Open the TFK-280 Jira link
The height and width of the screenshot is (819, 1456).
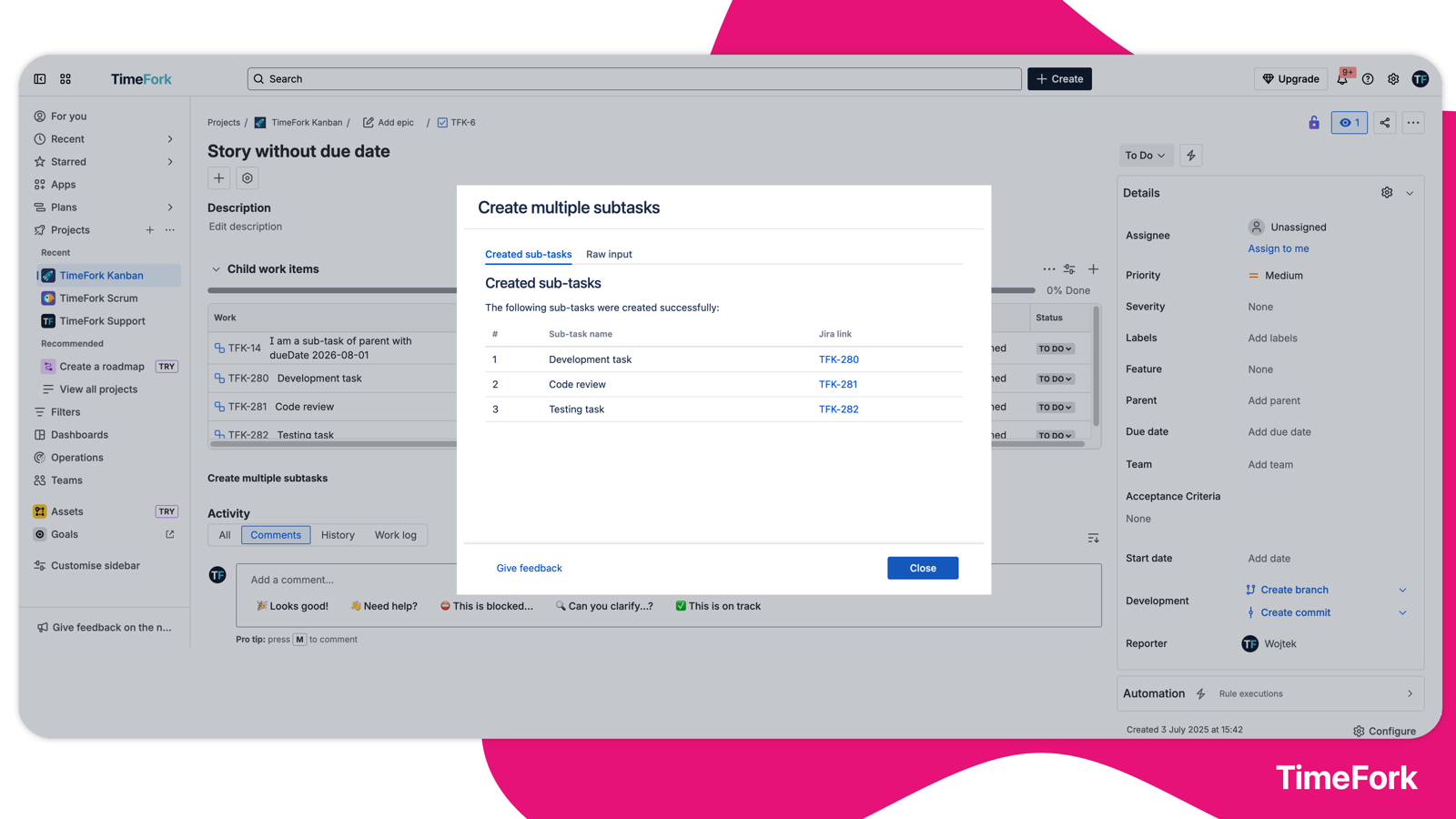(x=837, y=359)
